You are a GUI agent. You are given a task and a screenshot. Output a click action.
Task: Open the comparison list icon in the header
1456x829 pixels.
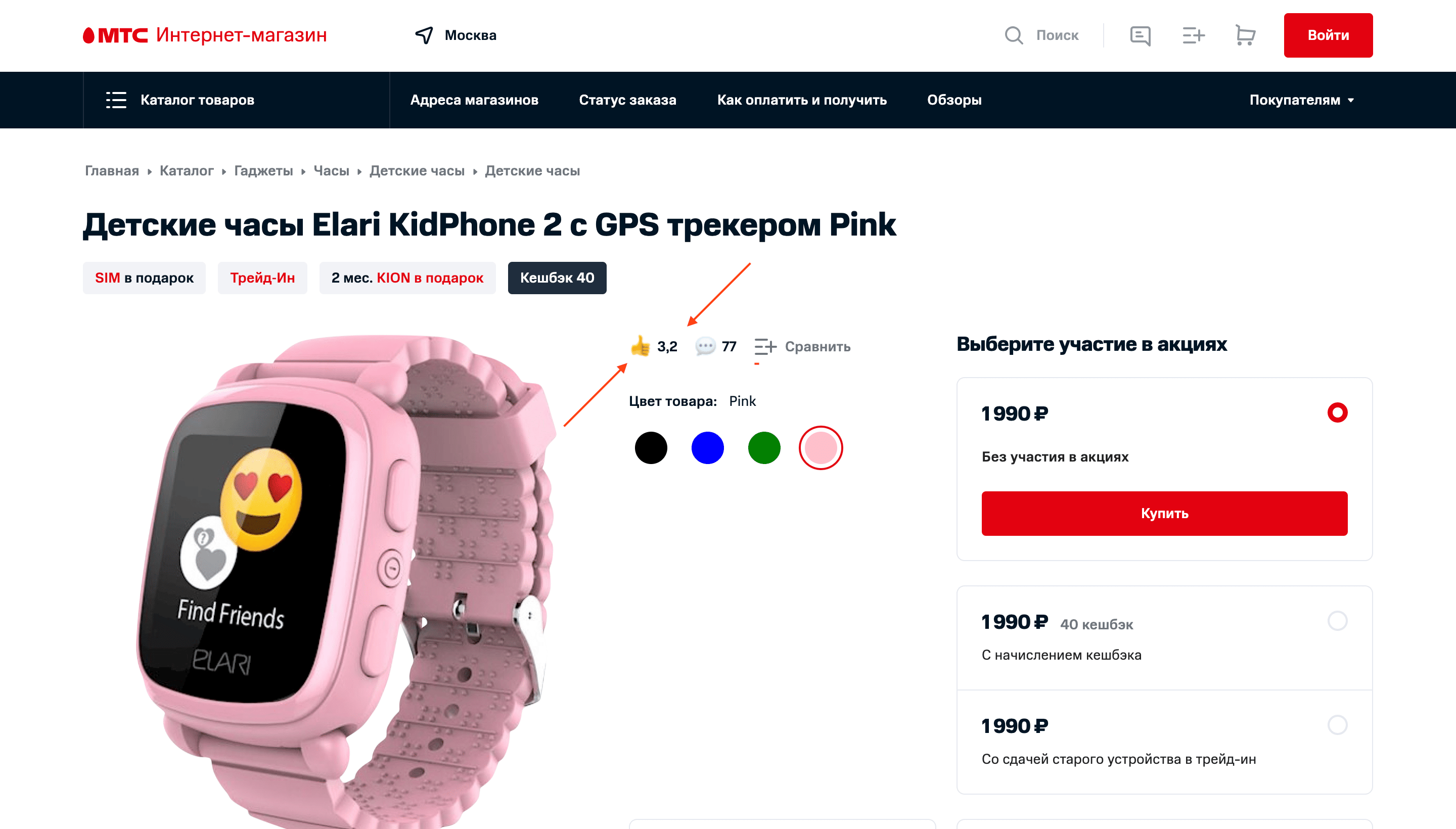coord(1193,35)
